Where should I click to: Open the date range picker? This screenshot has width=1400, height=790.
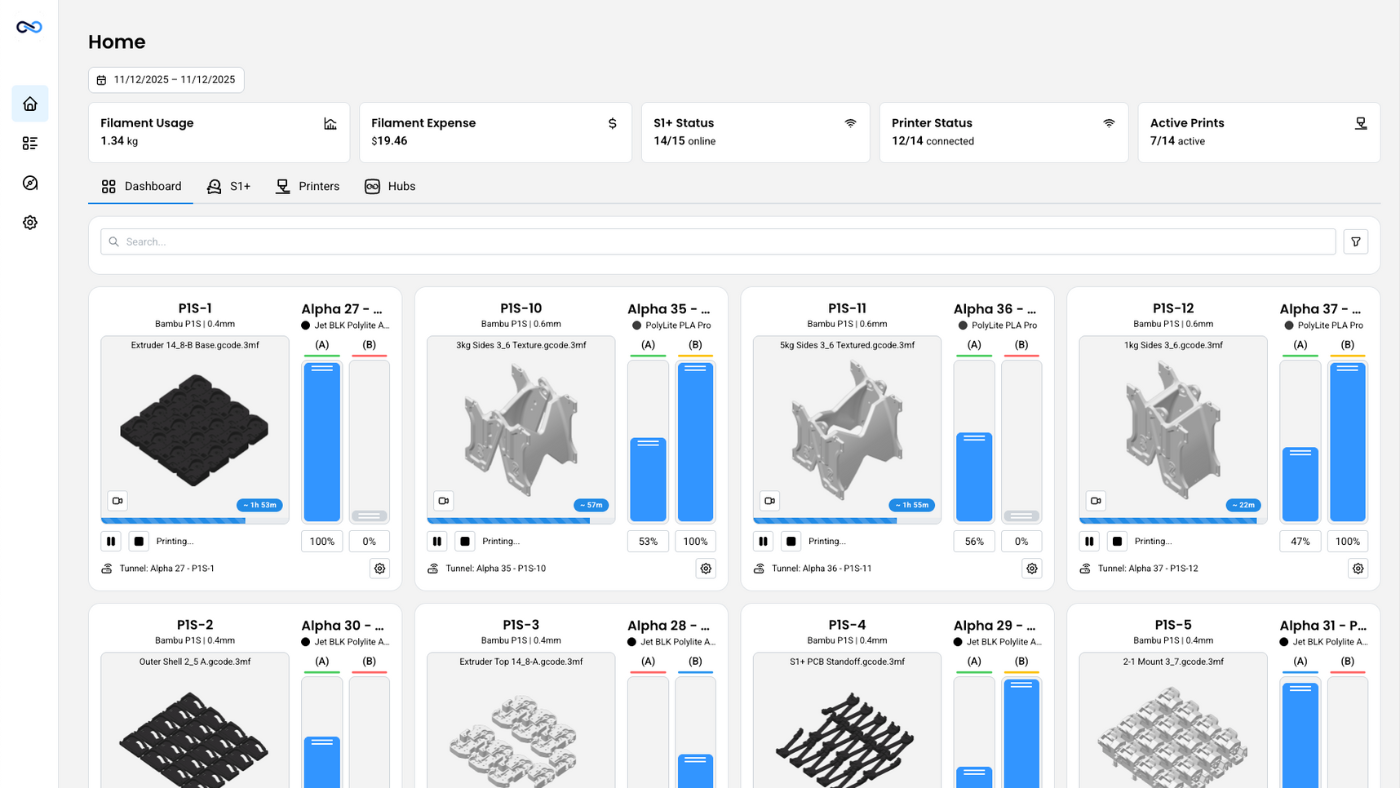[166, 80]
